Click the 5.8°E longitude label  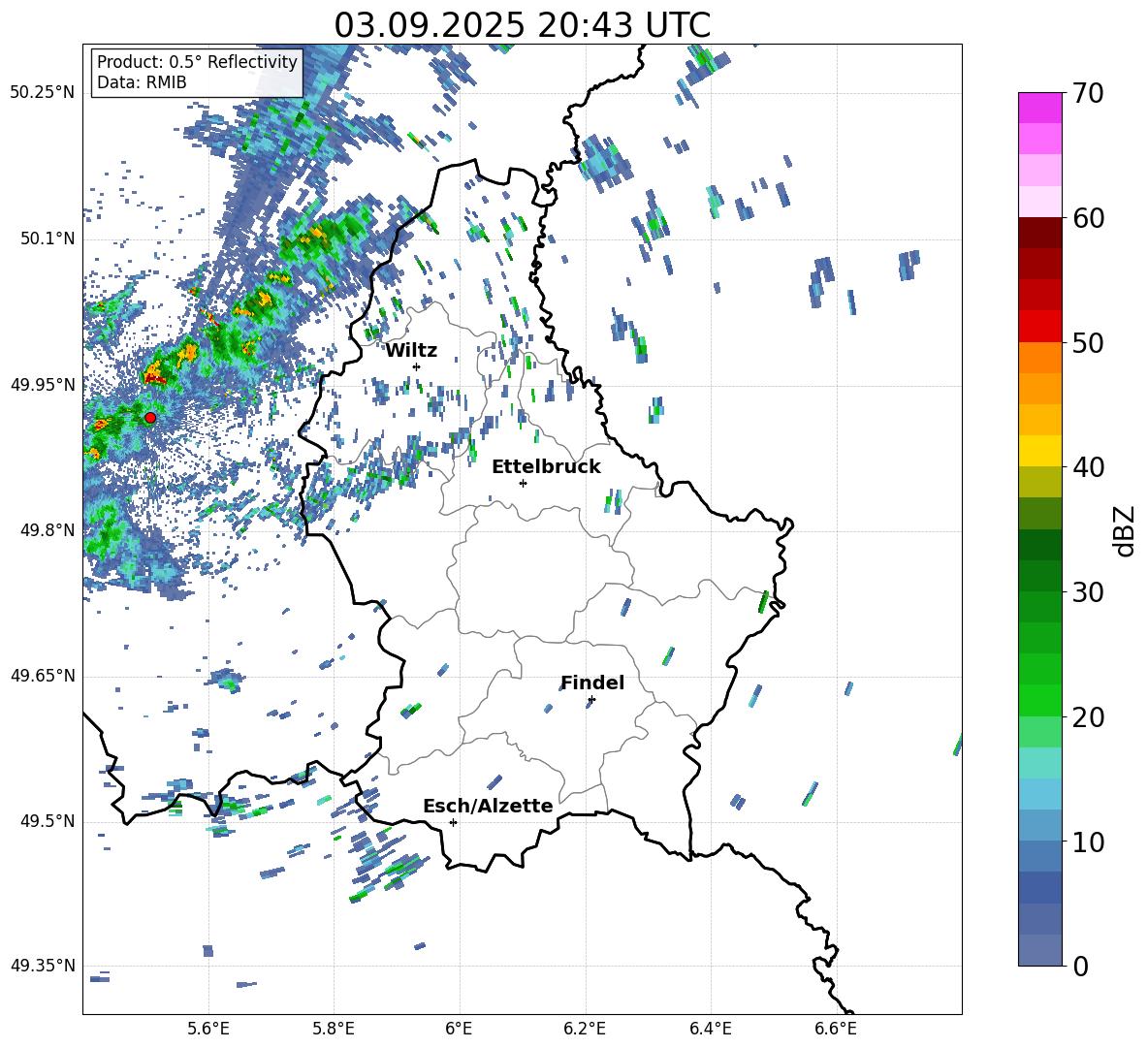click(334, 1029)
